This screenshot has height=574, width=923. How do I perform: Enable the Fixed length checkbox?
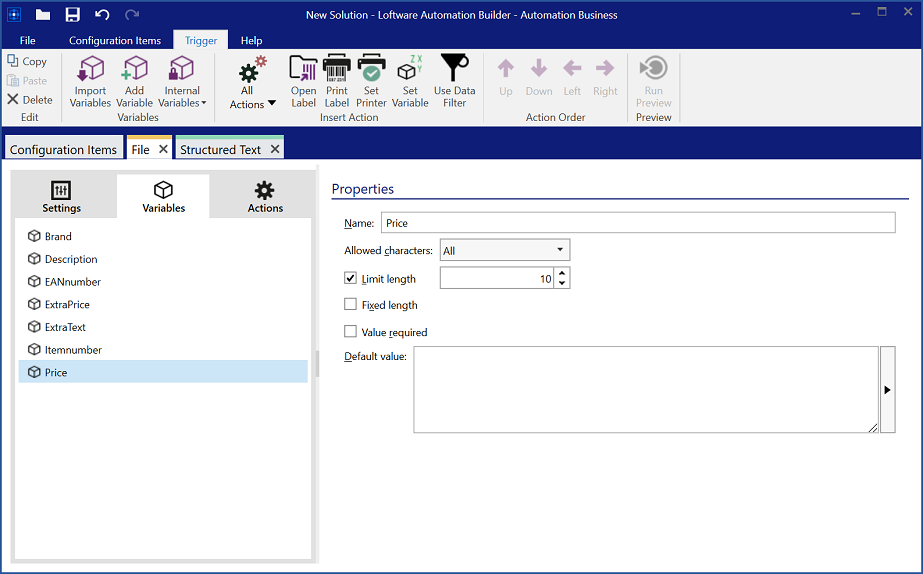350,305
